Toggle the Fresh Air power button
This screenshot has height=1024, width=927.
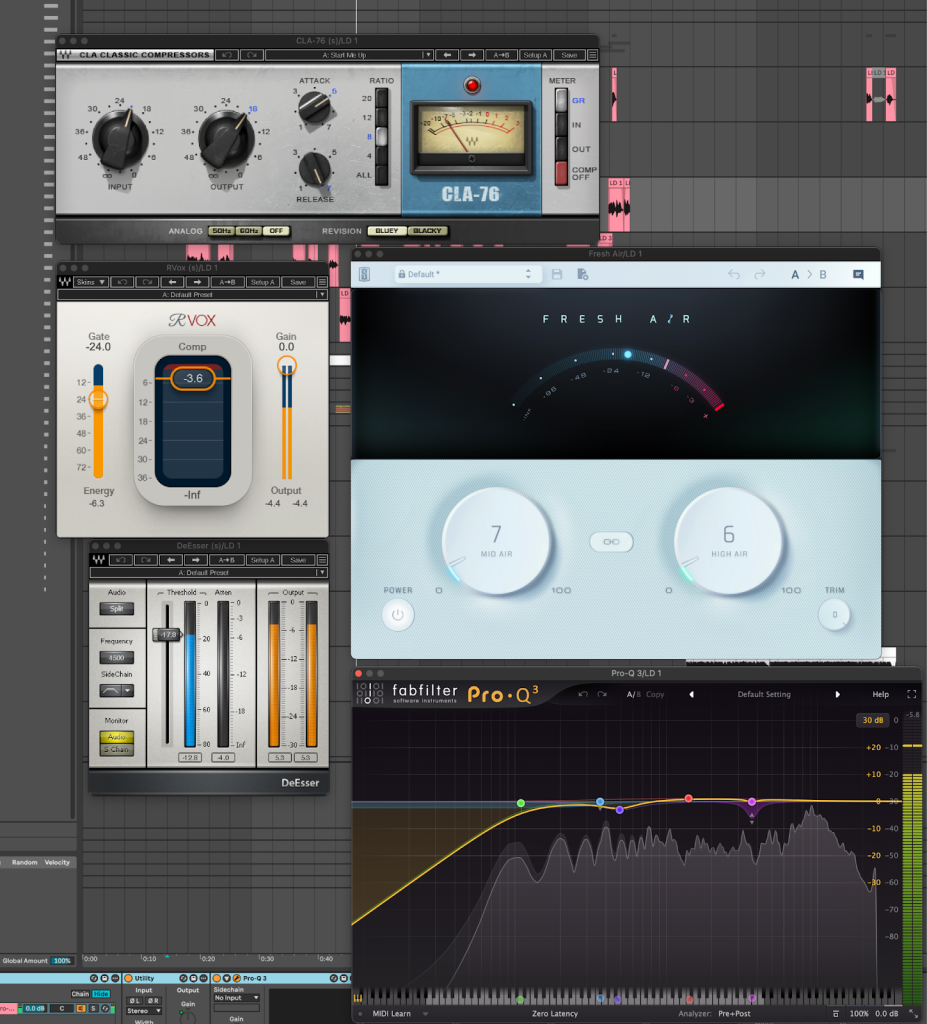coord(398,615)
